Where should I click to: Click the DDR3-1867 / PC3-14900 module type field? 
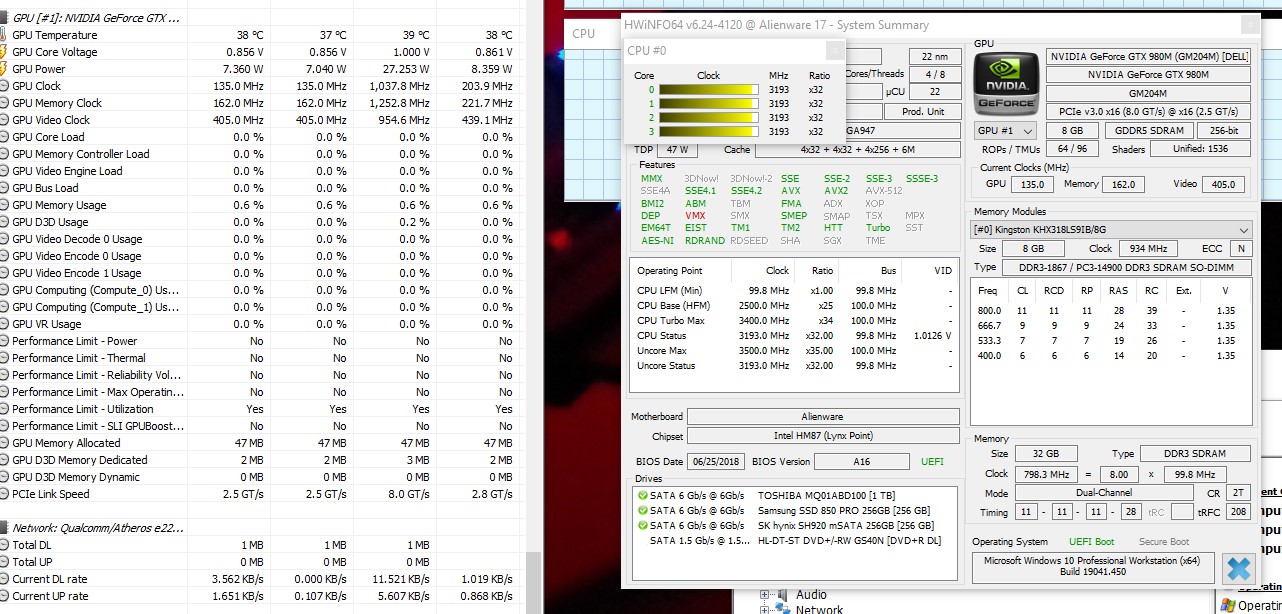point(1126,268)
